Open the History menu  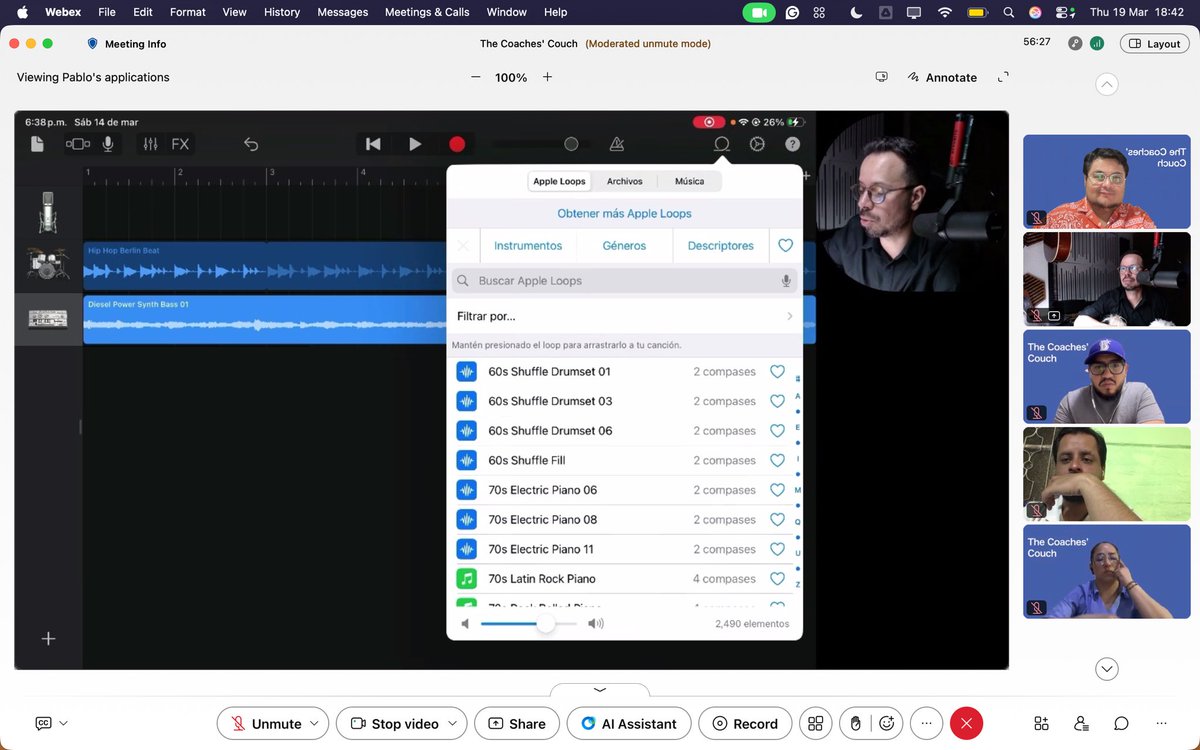coord(282,12)
